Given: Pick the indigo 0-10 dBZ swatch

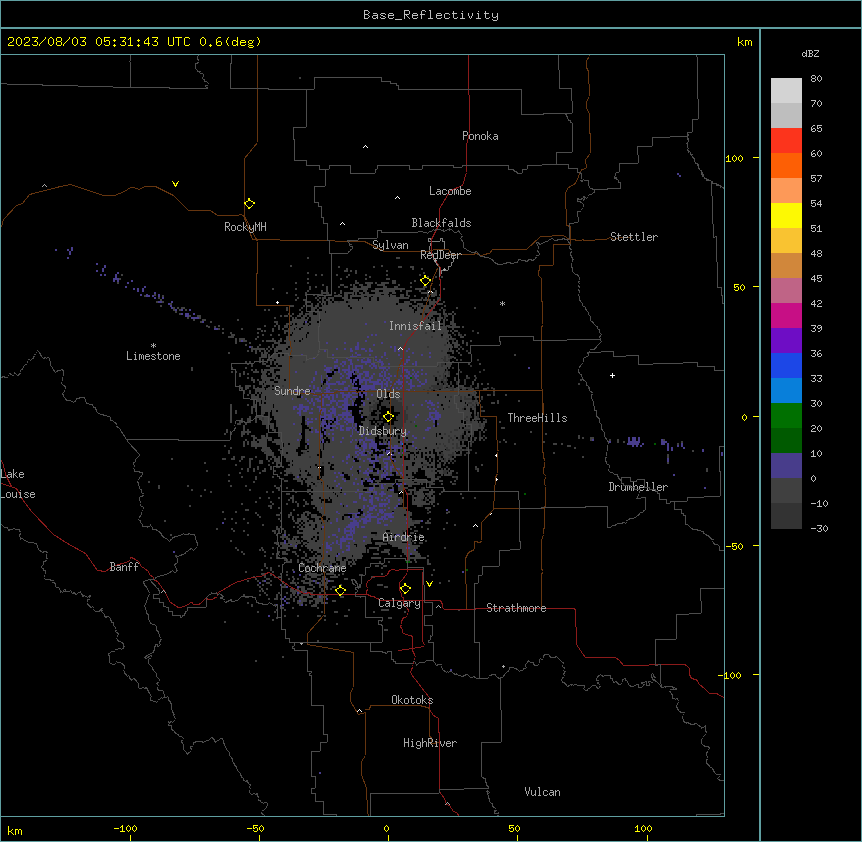Looking at the screenshot, I should (x=786, y=466).
